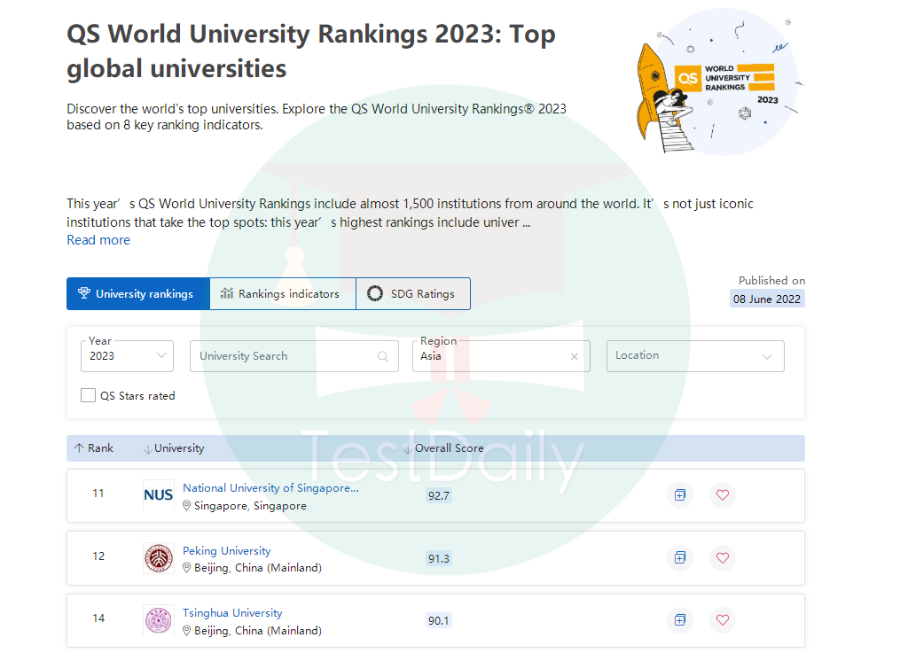Enable the QS Stars rated checkbox
This screenshot has height=661, width=900.
(88, 396)
